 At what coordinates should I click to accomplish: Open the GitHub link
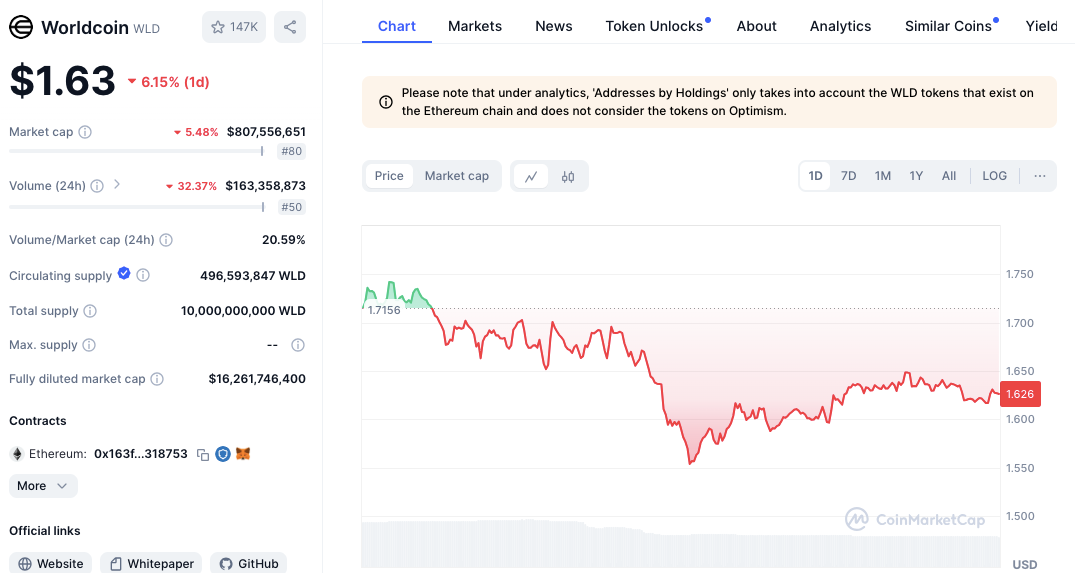point(248,563)
